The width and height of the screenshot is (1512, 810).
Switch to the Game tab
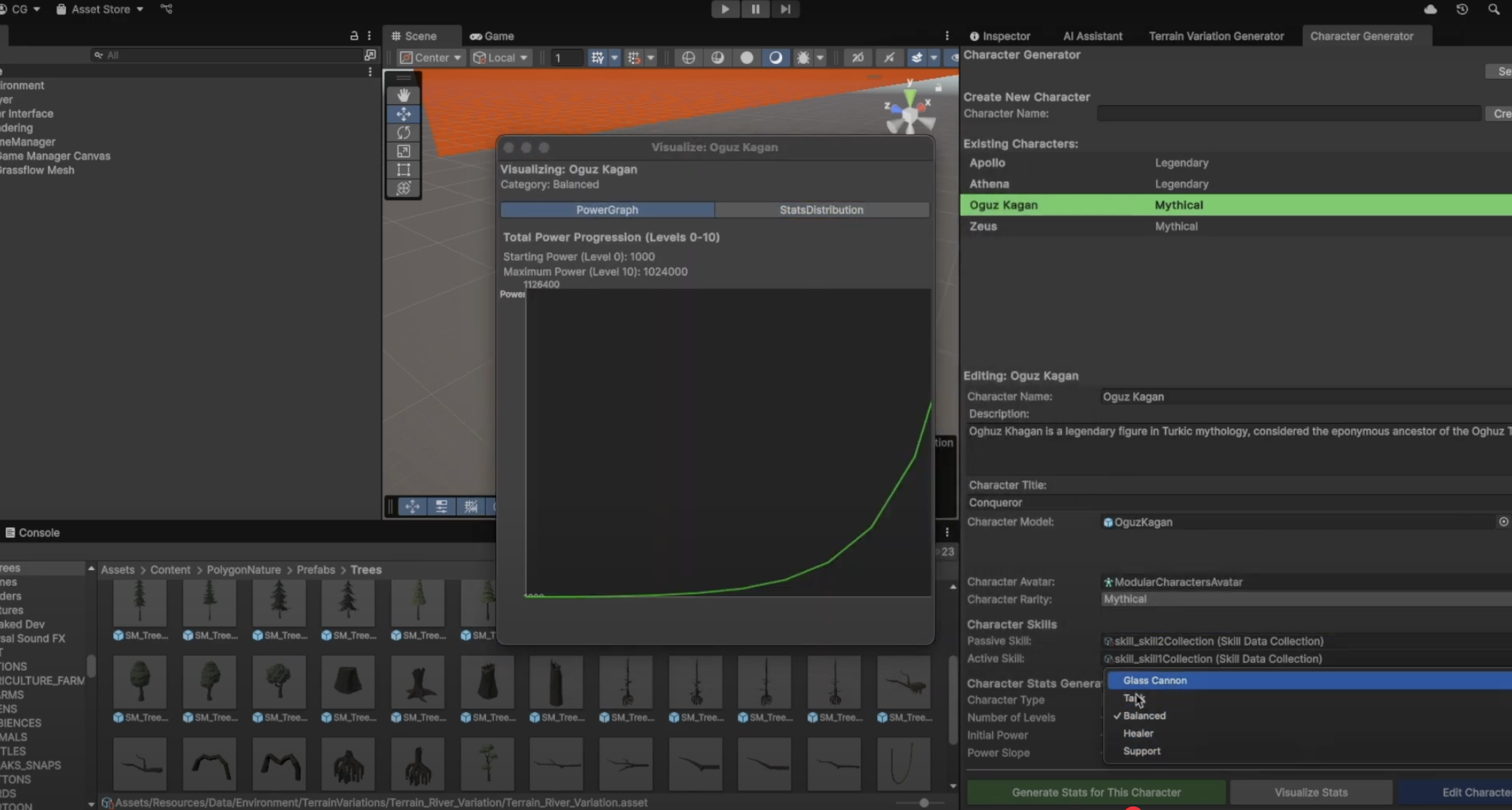click(492, 36)
